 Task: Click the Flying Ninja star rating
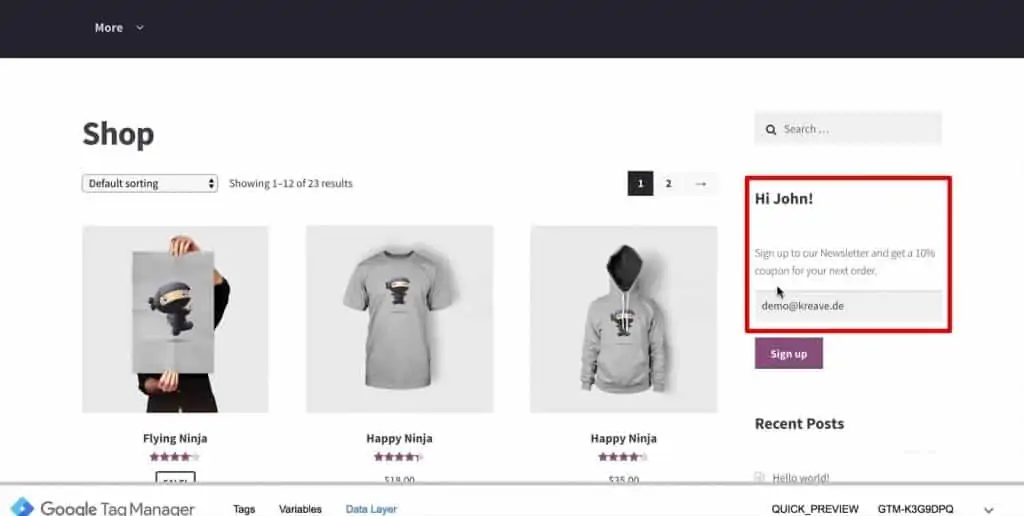[175, 457]
